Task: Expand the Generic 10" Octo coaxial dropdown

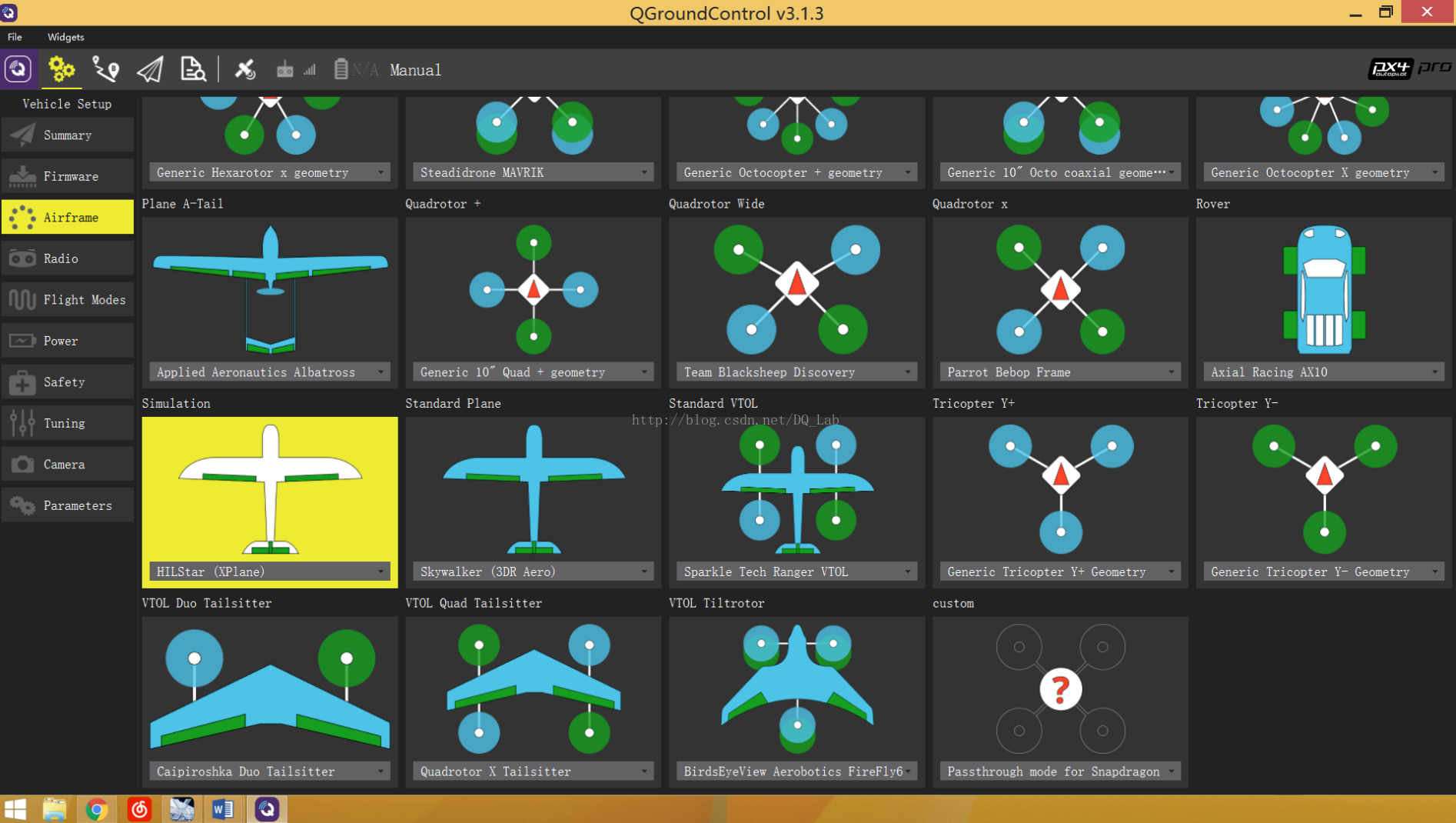Action: point(1061,172)
